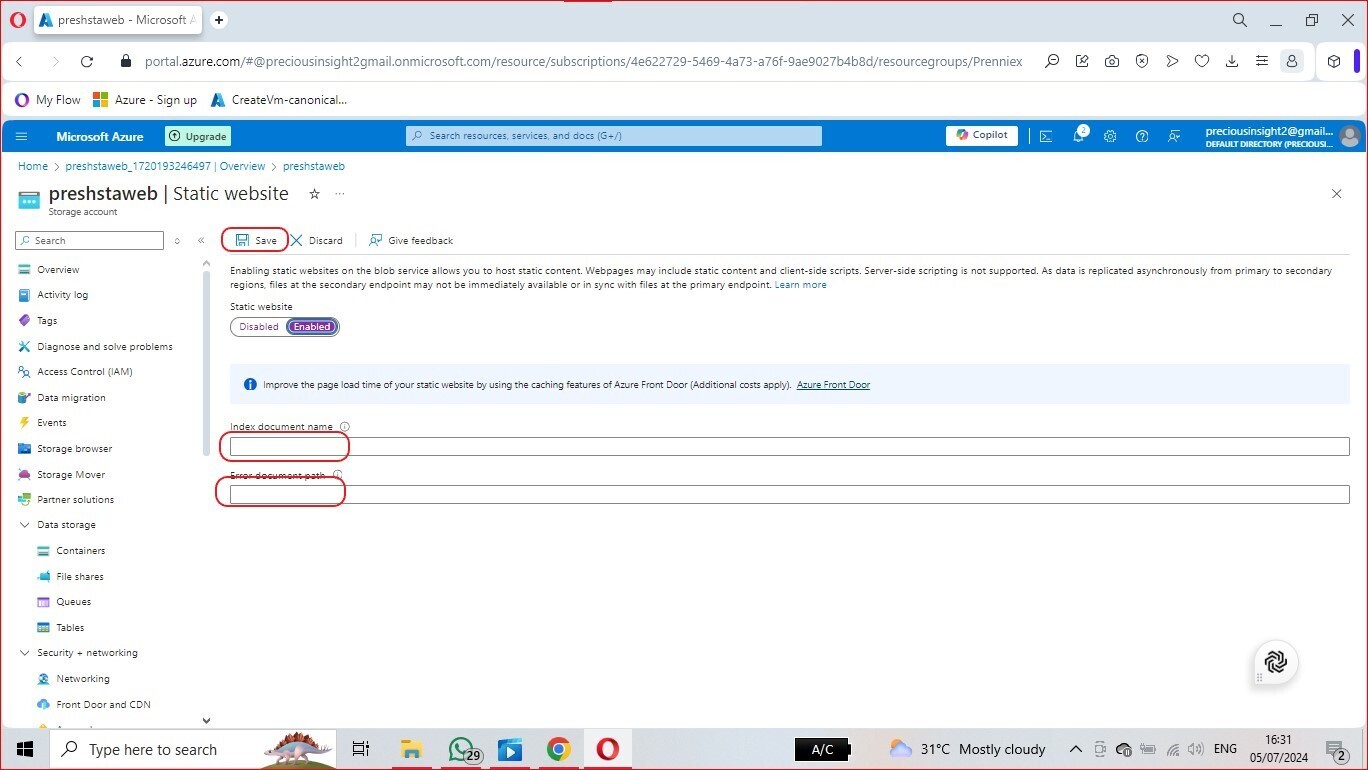Click the sidebar menu Search field
Image resolution: width=1368 pixels, height=770 pixels.
pyautogui.click(x=89, y=240)
